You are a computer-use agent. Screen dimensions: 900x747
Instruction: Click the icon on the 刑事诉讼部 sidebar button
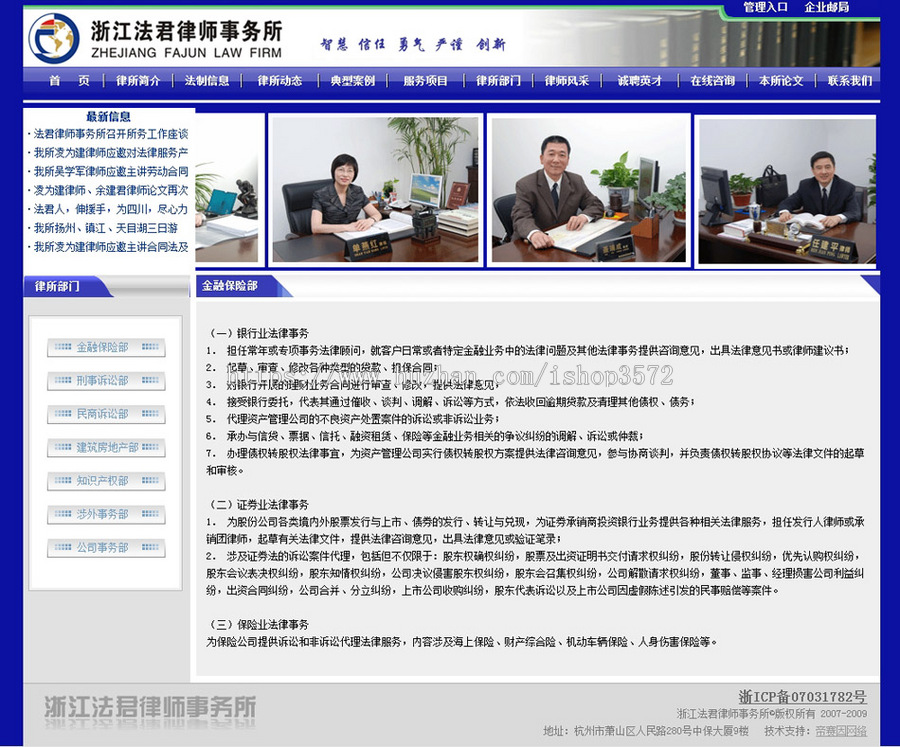62,380
